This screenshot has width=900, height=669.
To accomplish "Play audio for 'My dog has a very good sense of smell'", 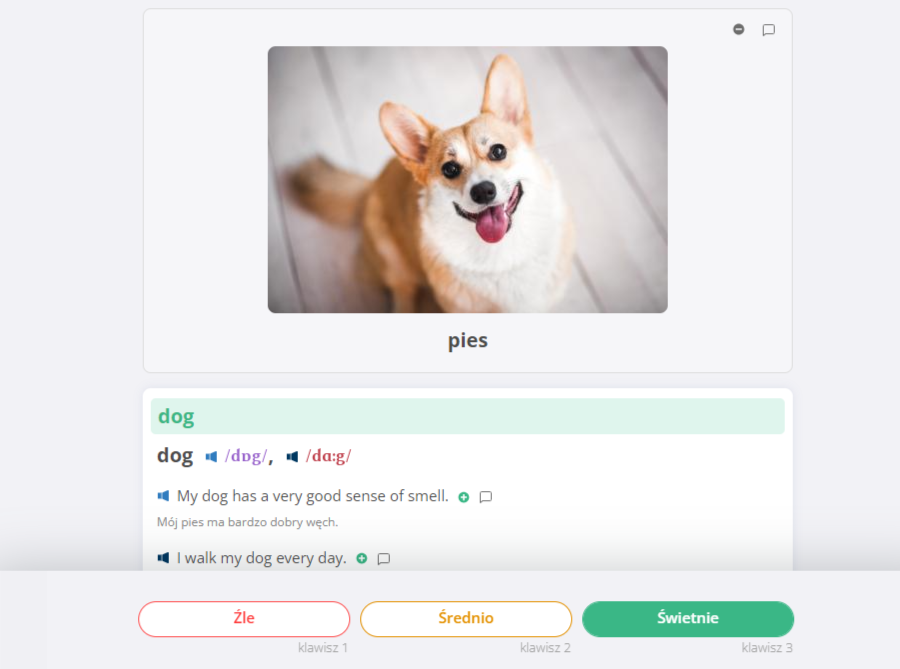I will pos(164,496).
